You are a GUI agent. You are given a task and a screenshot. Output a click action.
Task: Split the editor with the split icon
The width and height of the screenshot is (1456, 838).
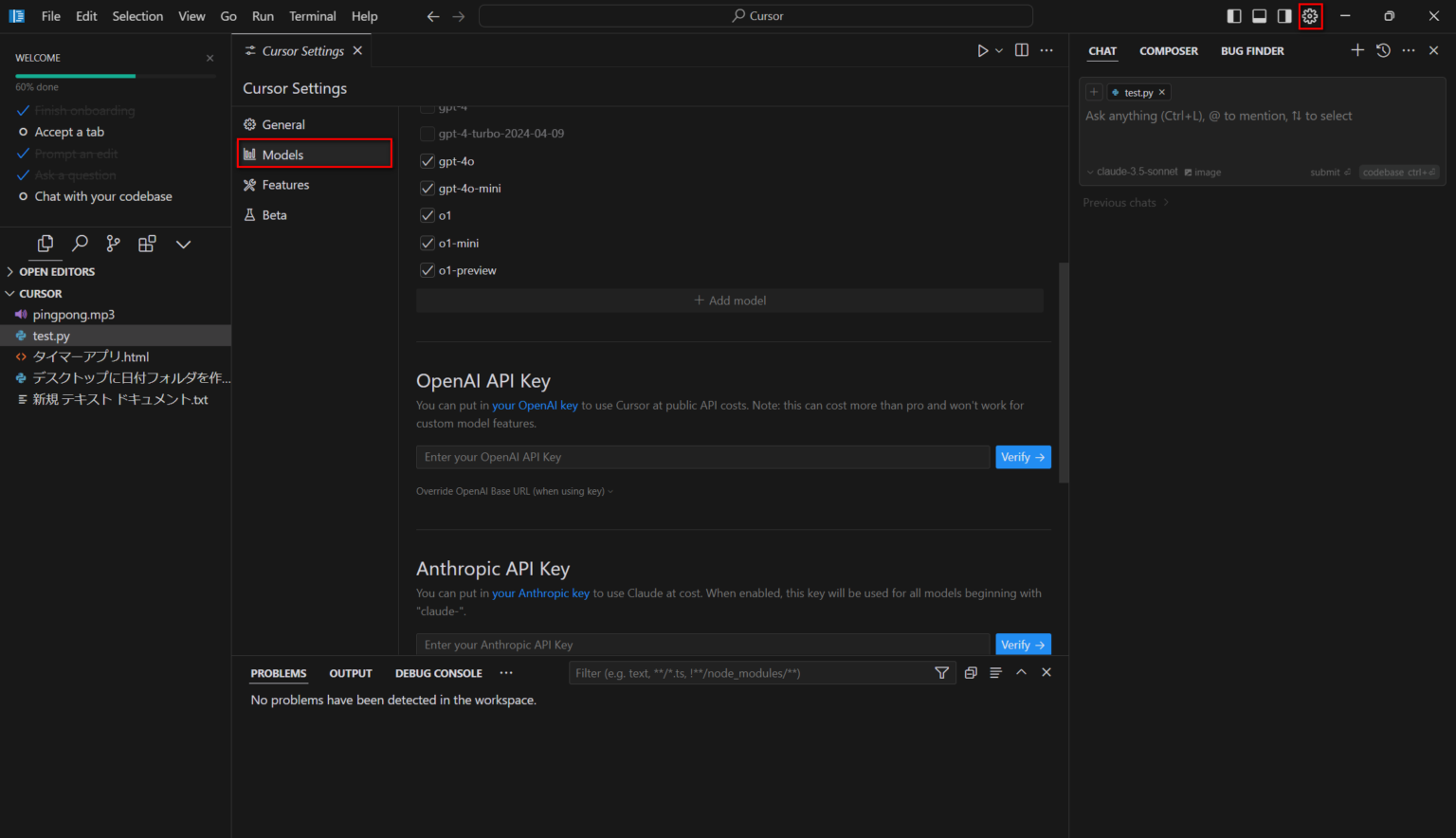pyautogui.click(x=1022, y=50)
